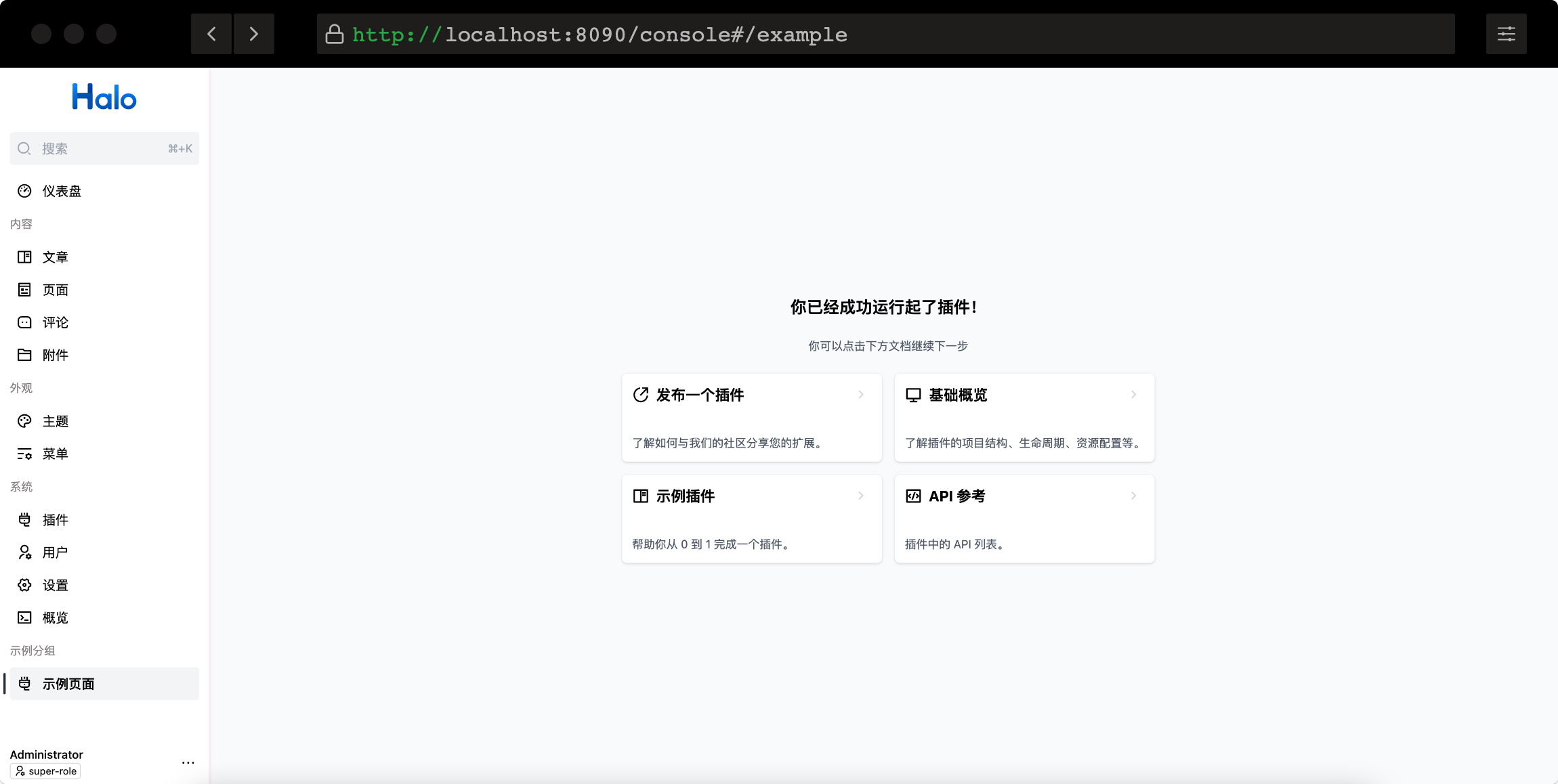
Task: Open the Administrator options via ellipsis
Action: [188, 761]
